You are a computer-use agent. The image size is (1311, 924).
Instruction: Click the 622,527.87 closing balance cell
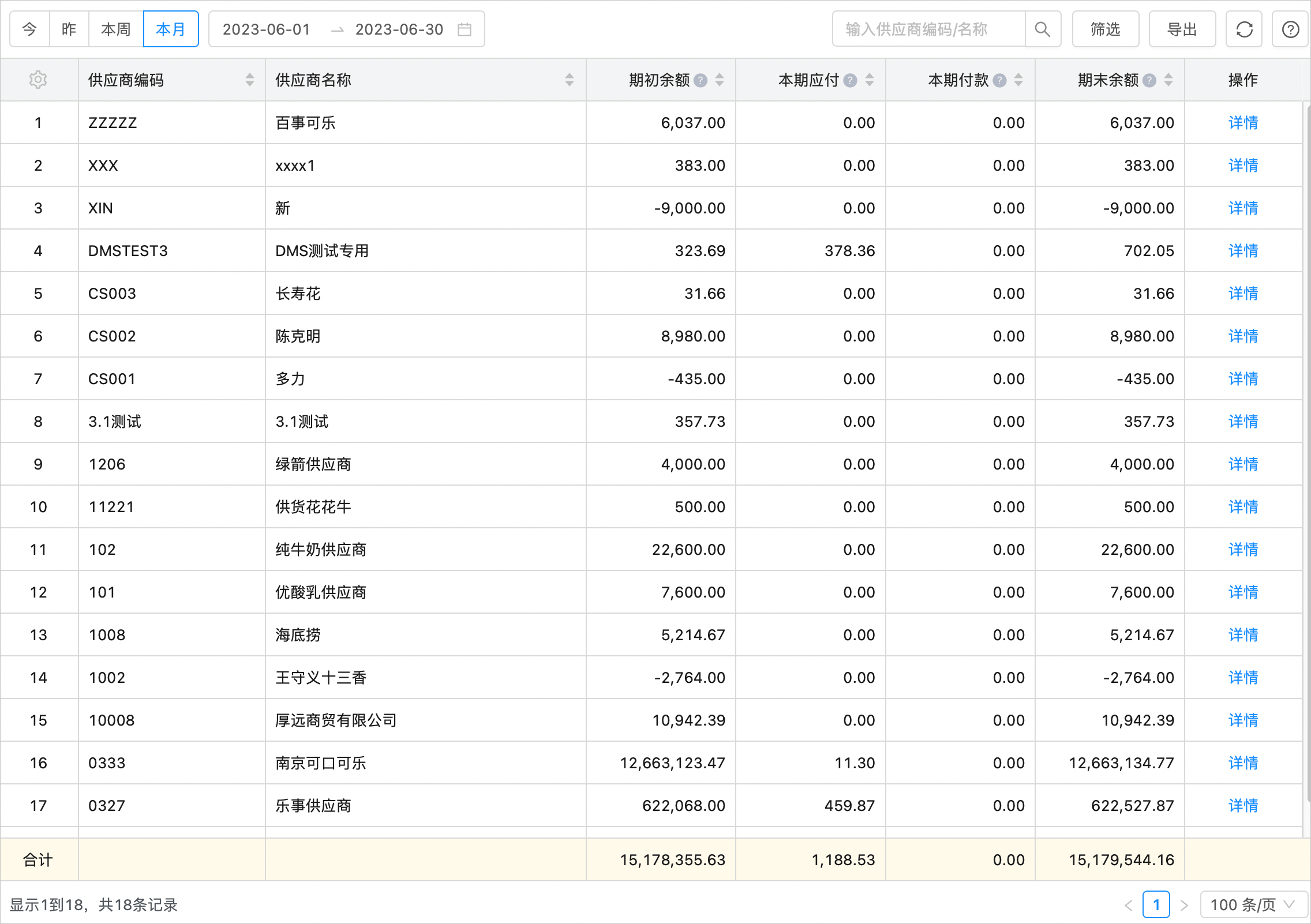(x=1110, y=806)
